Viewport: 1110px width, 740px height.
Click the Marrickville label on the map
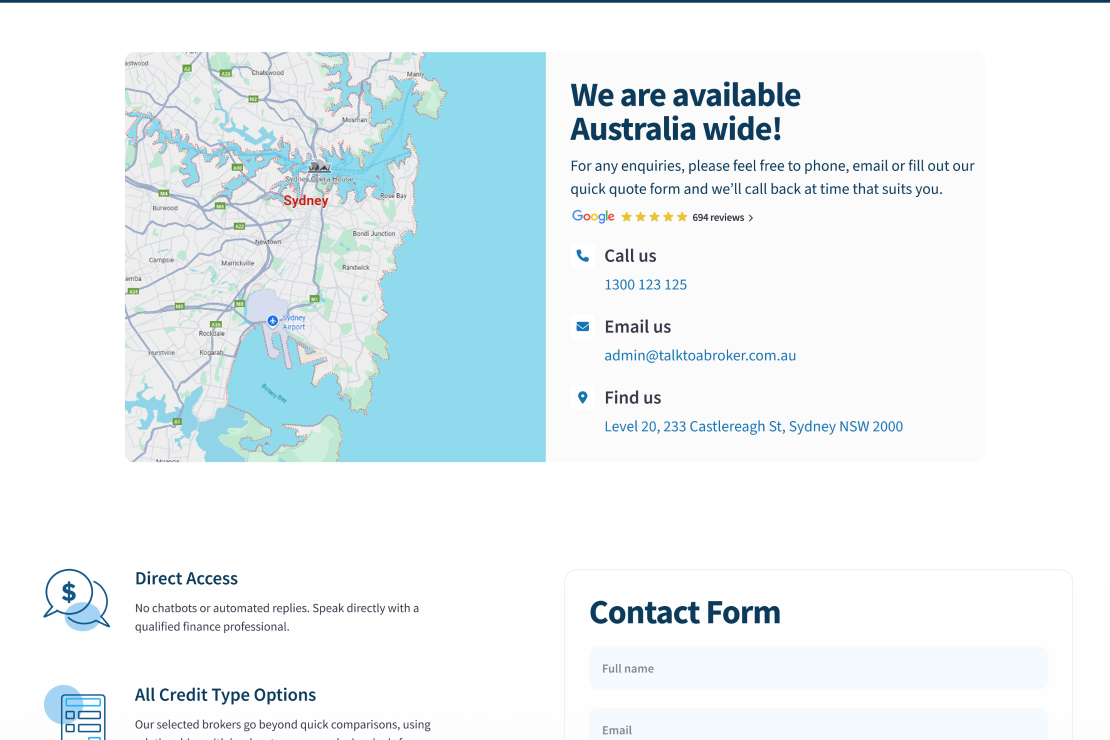[238, 263]
